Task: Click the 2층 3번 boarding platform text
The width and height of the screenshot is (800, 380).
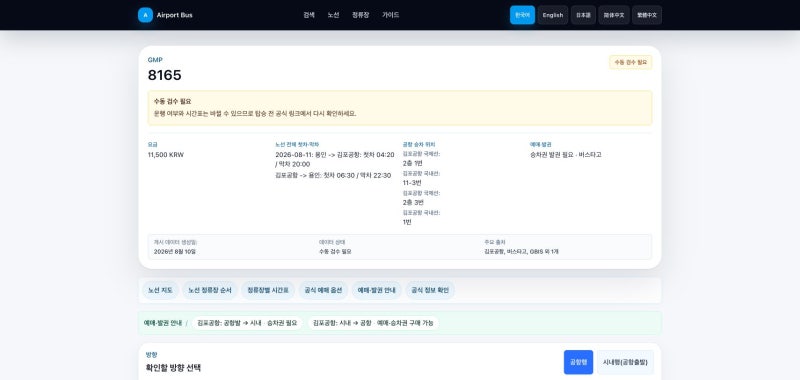Action: 413,202
